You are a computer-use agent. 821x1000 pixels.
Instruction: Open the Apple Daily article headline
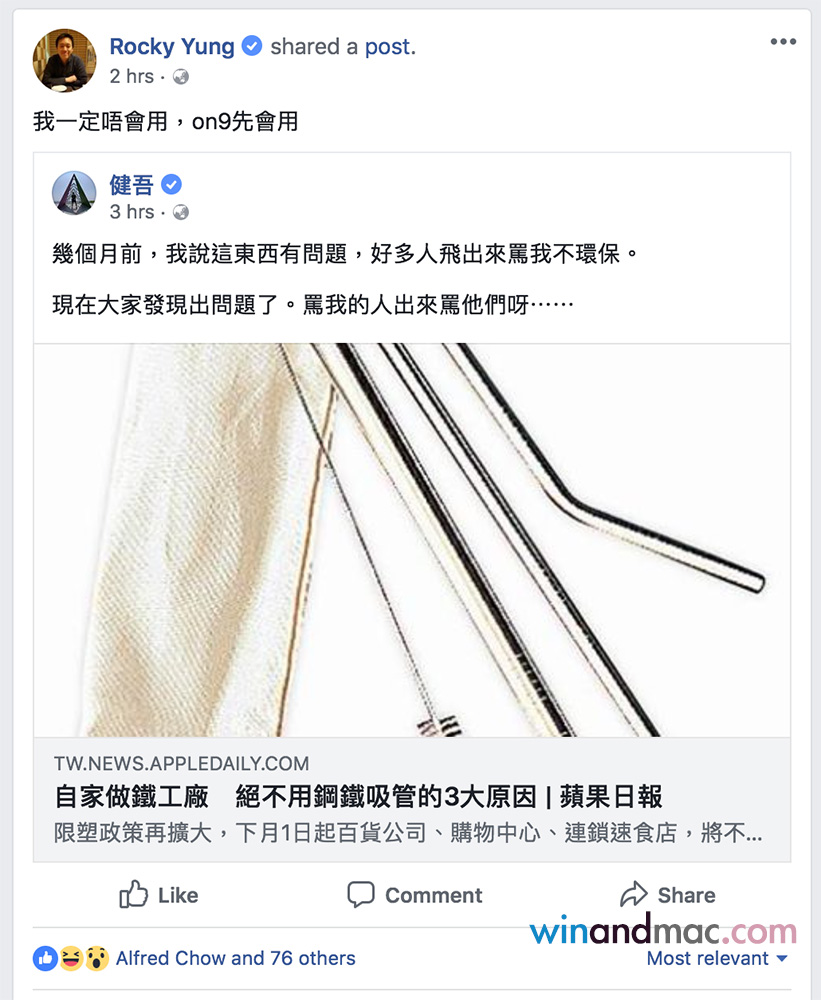tap(358, 797)
